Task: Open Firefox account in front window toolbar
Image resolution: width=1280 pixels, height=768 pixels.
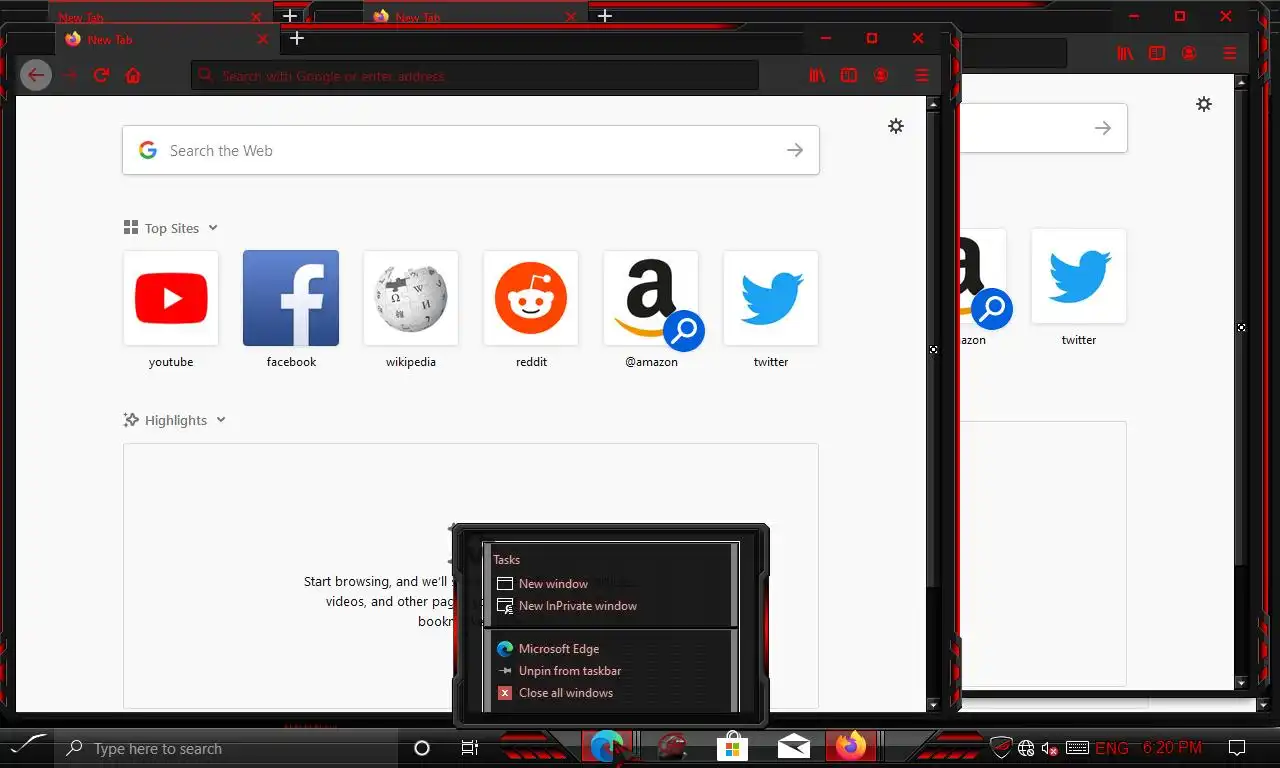Action: pyautogui.click(x=881, y=75)
